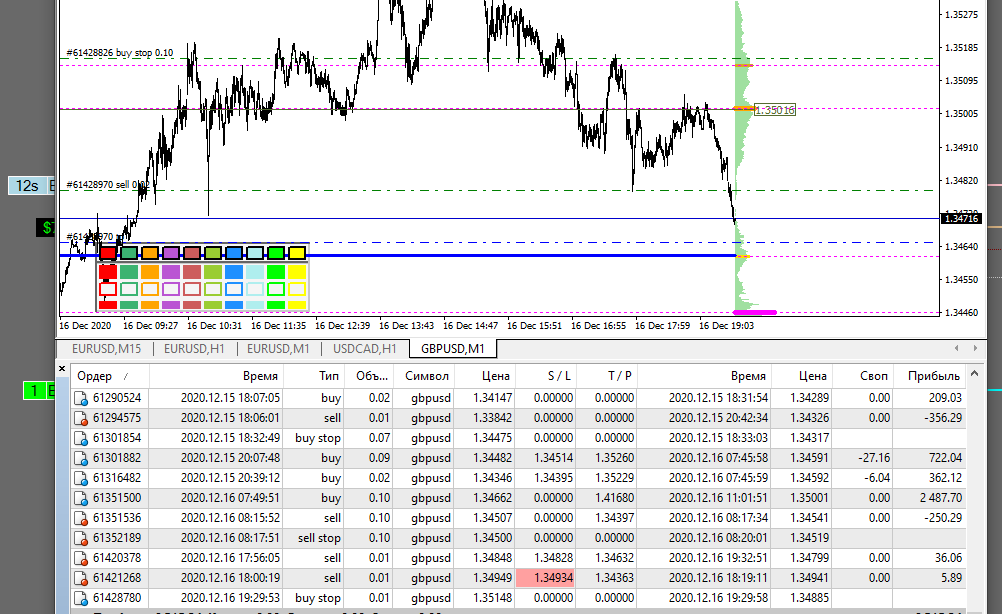This screenshot has height=614, width=1002.
Task: Sort by the Символ column header
Action: click(x=426, y=376)
